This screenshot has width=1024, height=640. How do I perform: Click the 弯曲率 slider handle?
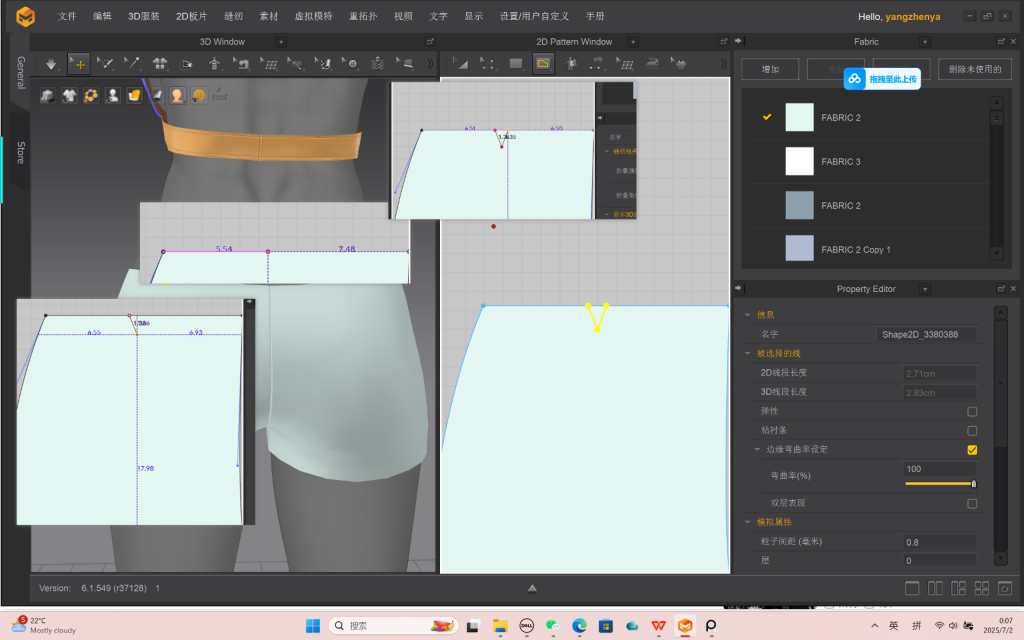pos(973,484)
